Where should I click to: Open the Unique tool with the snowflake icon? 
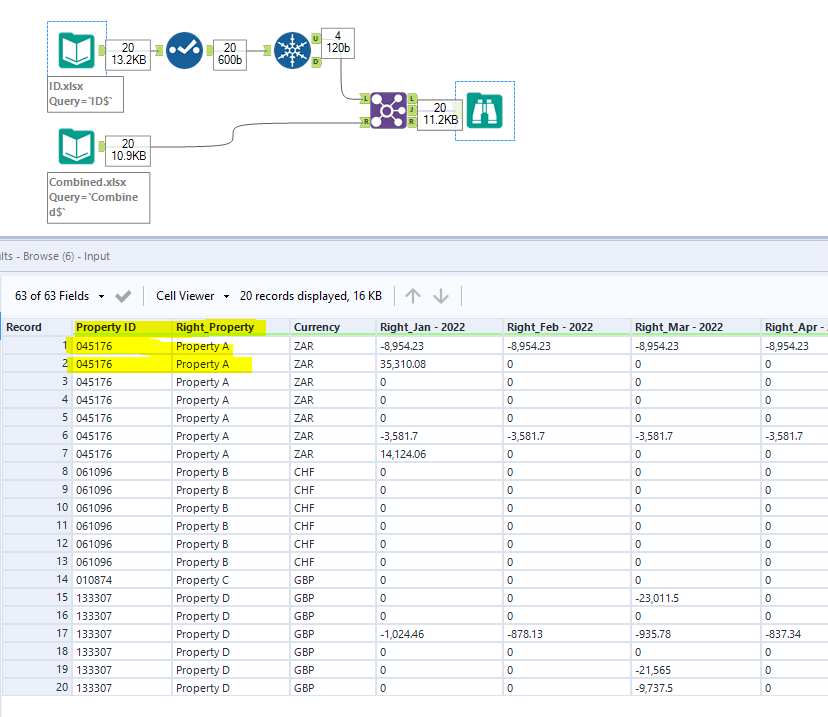coord(293,48)
